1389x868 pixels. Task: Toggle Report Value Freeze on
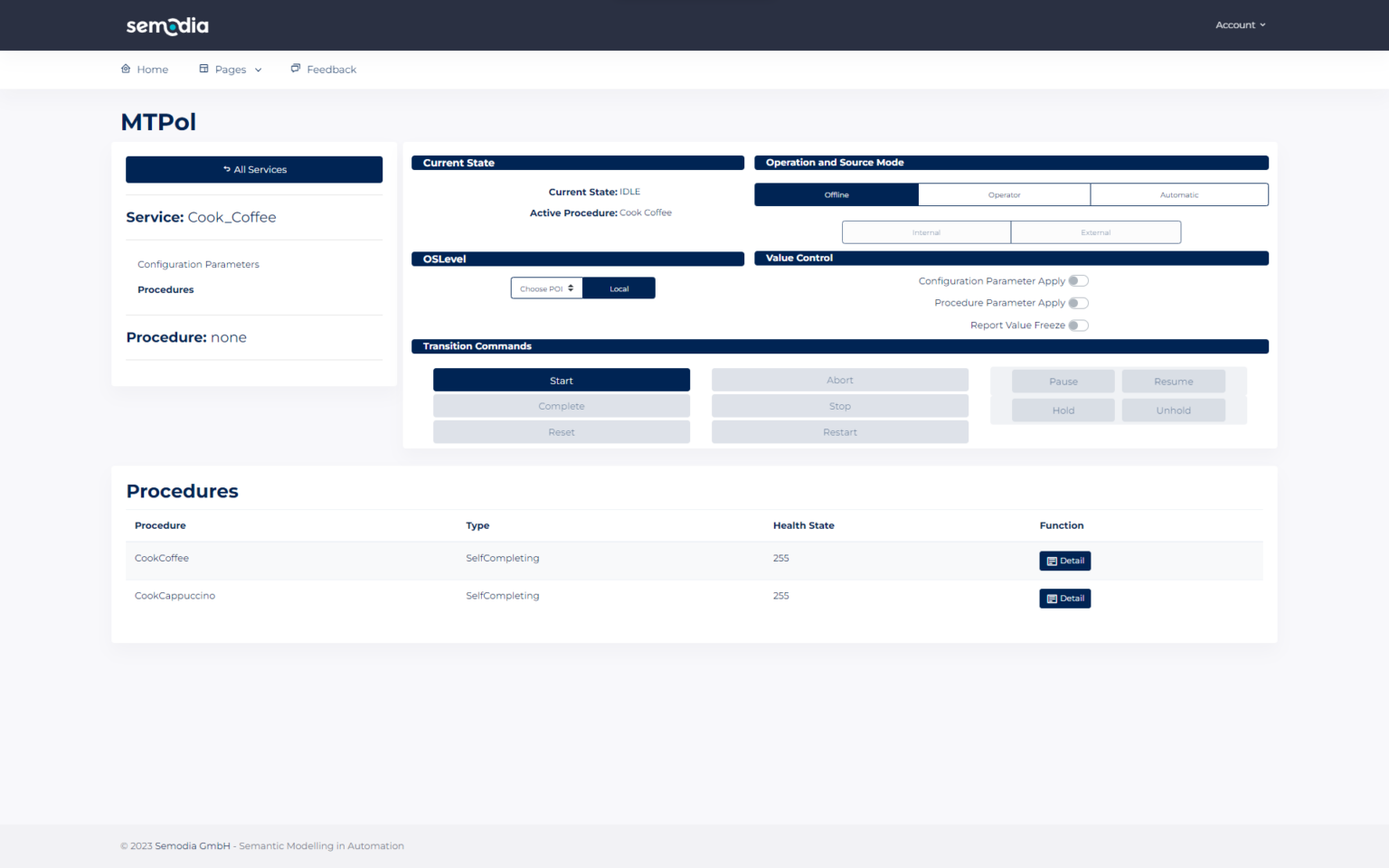point(1078,325)
